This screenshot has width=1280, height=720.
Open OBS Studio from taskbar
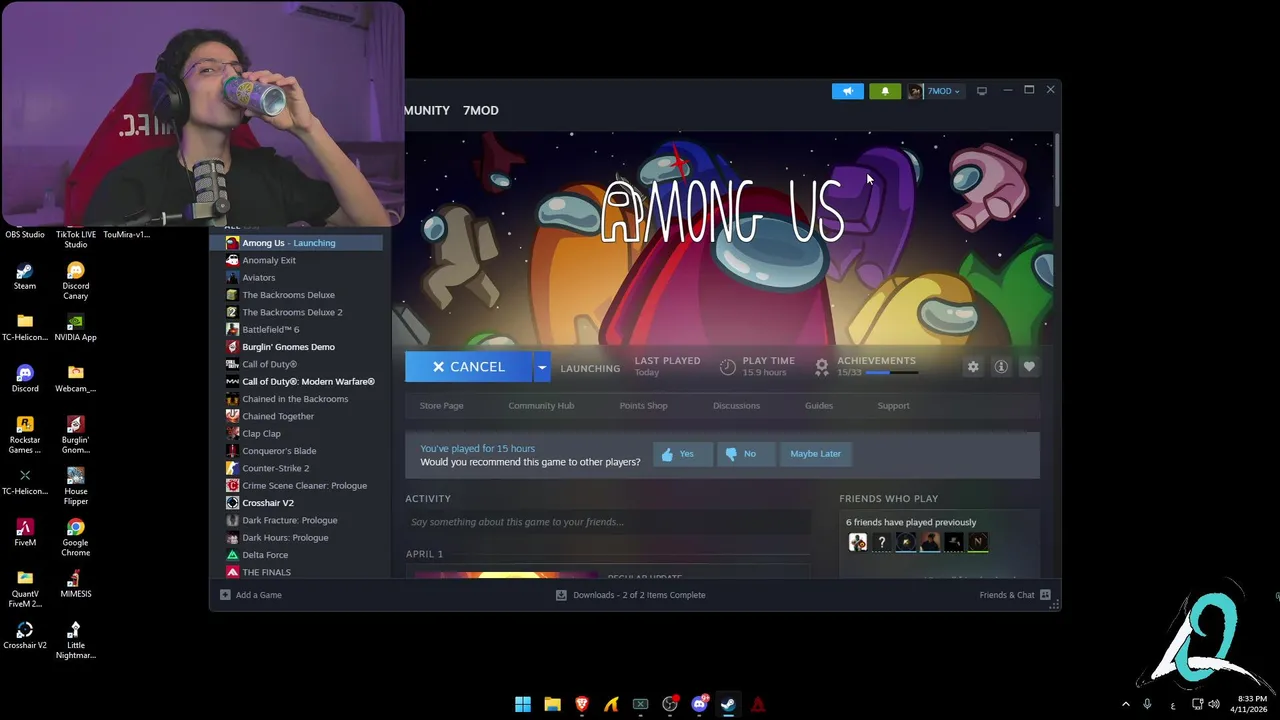click(x=670, y=704)
